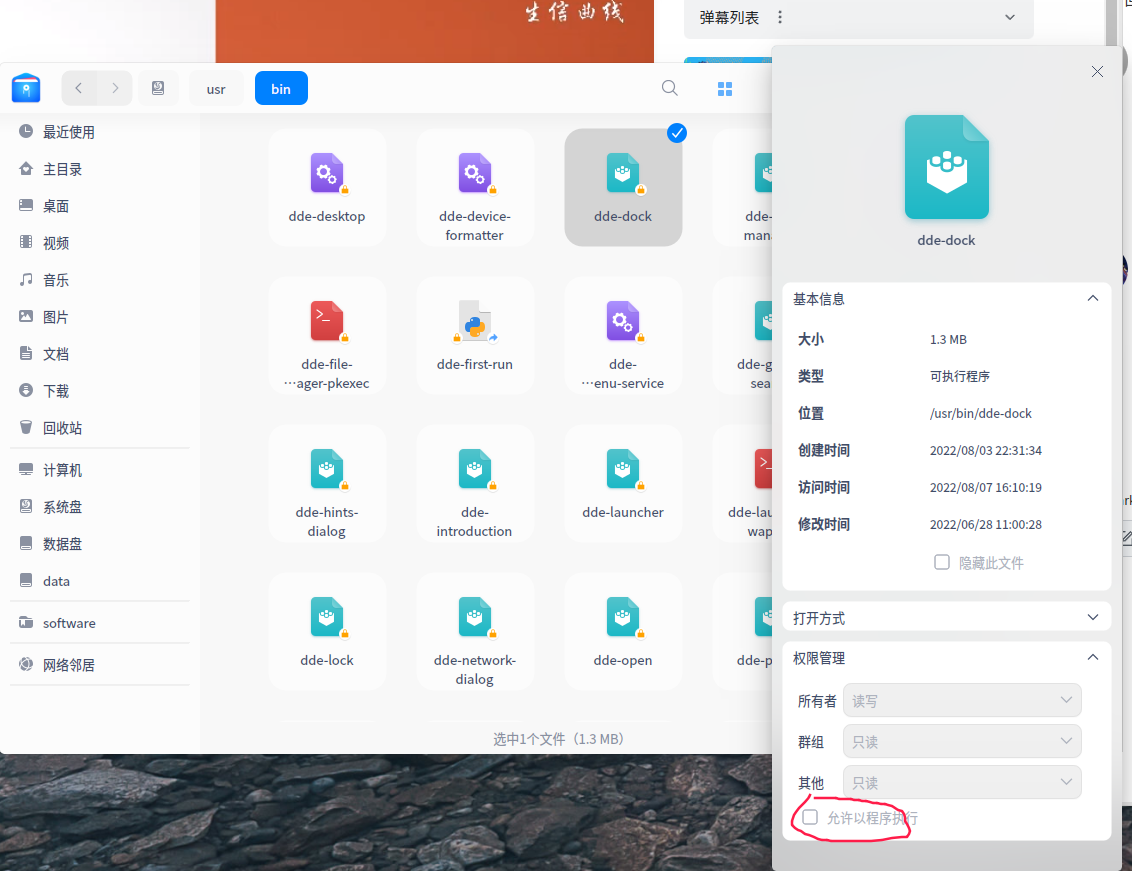Click the file manager app logo icon
This screenshot has width=1132, height=871.
26,88
